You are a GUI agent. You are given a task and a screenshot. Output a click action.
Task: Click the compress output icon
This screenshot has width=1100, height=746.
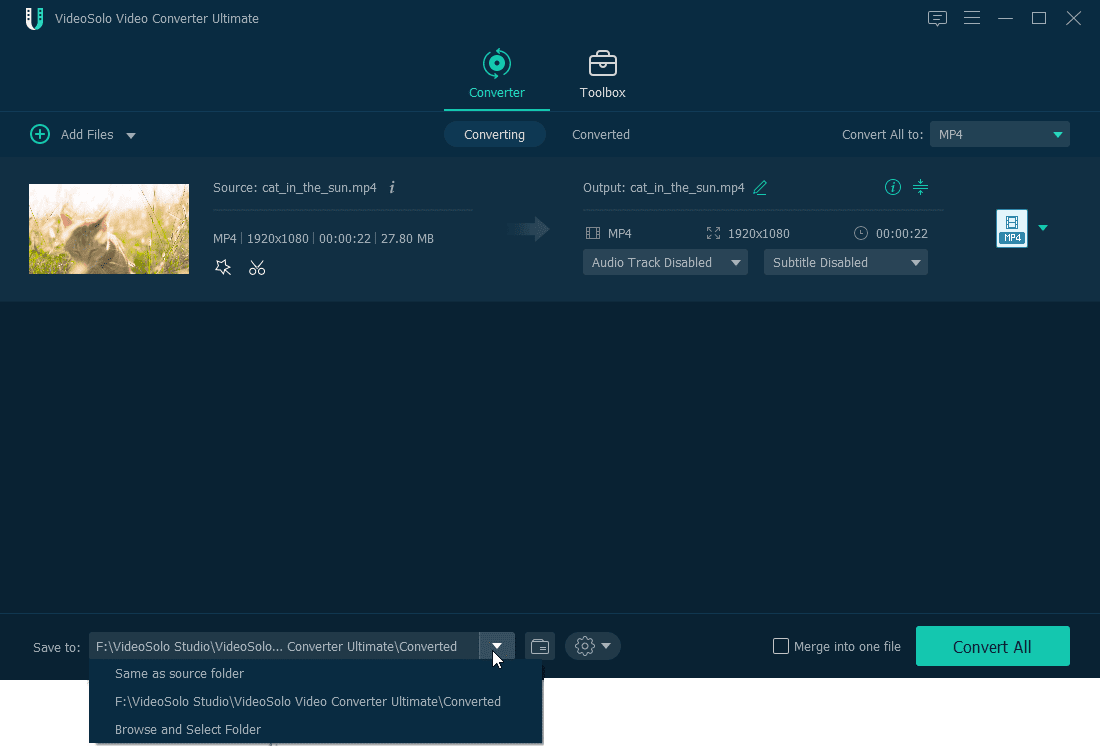pos(920,187)
